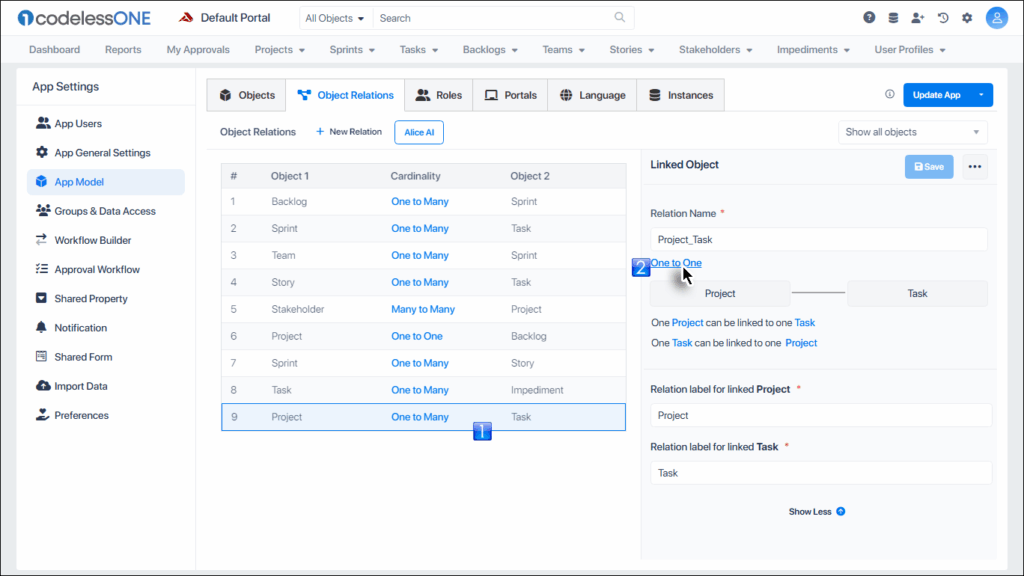Open the database stack icon in header
Viewport: 1024px width, 576px height.
pyautogui.click(x=893, y=18)
